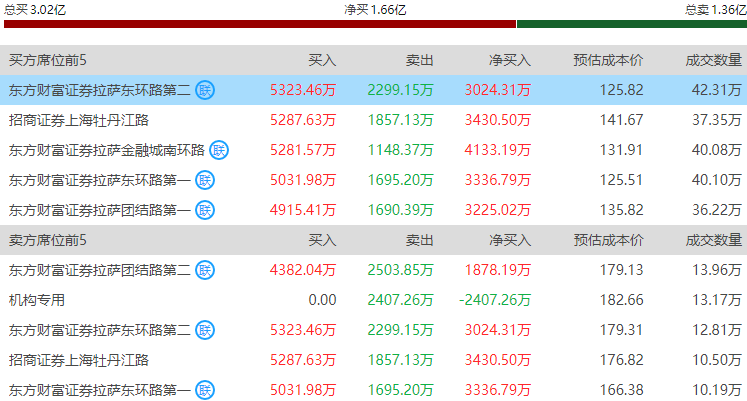747x401 pixels.
Task: Open 联 icon in seller-section 东环路第二 row
Action: pyautogui.click(x=205, y=330)
